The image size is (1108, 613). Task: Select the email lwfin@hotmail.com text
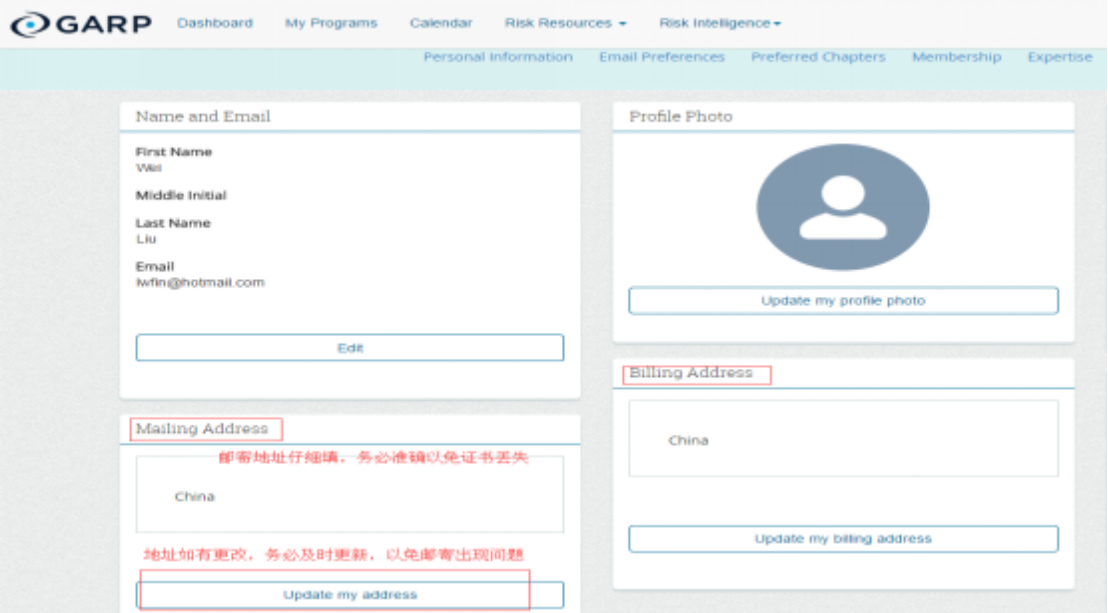200,282
